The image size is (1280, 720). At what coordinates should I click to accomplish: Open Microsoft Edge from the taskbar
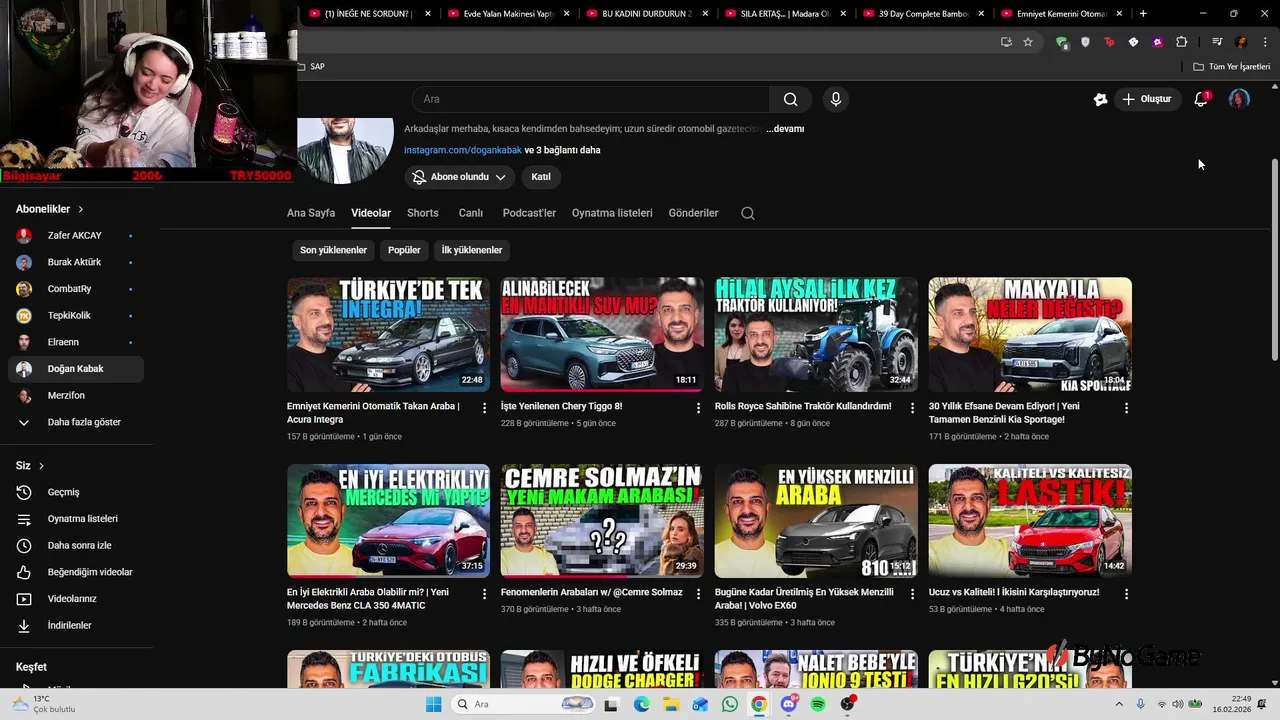tap(641, 704)
